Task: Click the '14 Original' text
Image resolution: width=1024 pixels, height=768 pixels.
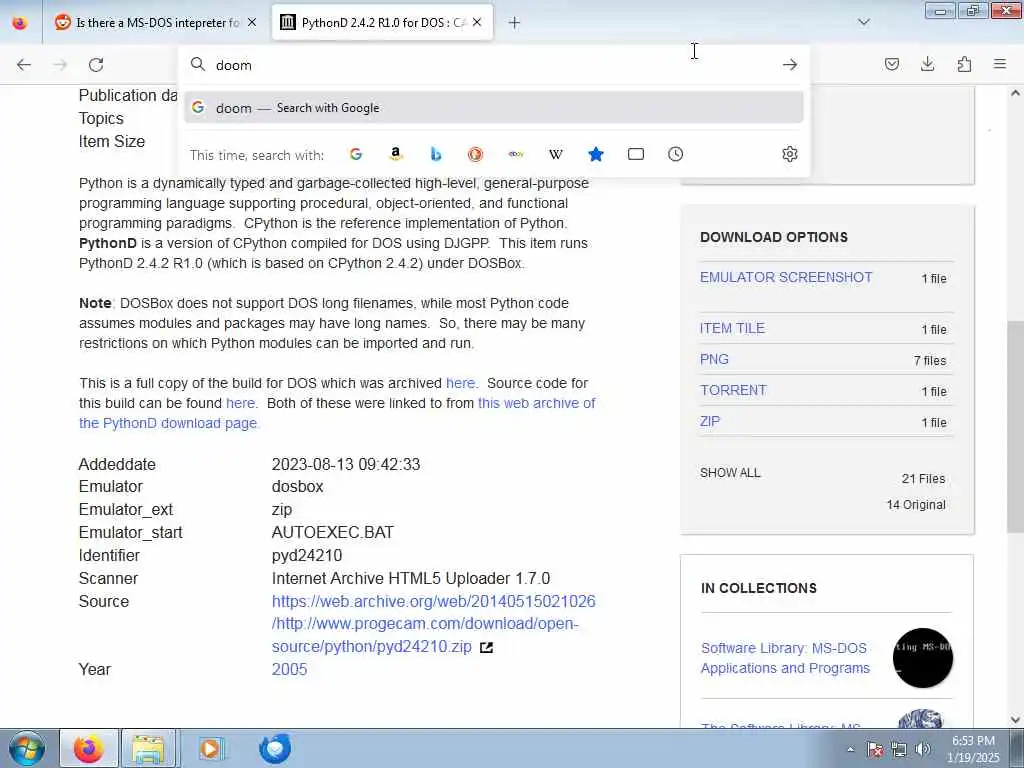Action: pyautogui.click(x=916, y=505)
